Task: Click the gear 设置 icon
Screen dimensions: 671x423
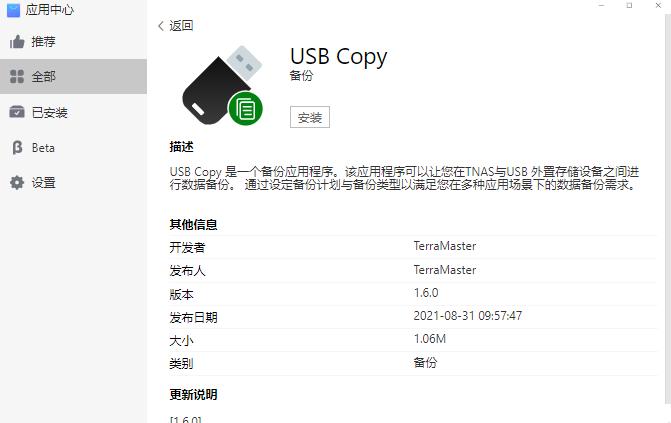Action: pos(17,182)
